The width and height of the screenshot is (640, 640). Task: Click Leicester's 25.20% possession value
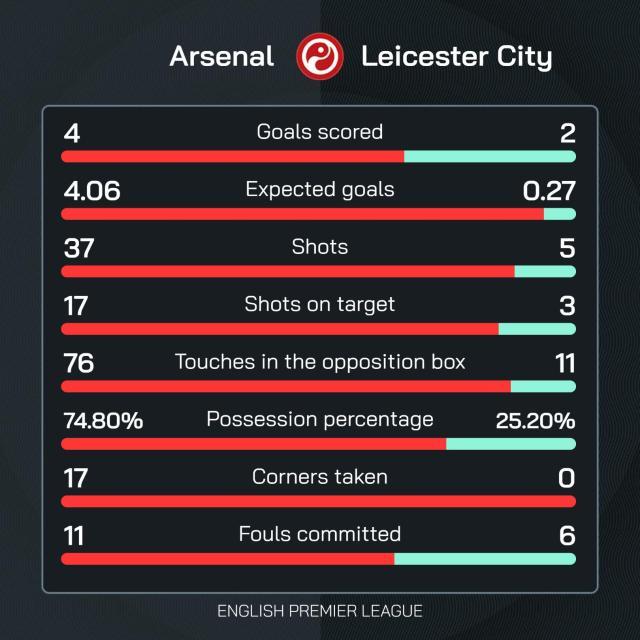tap(535, 421)
